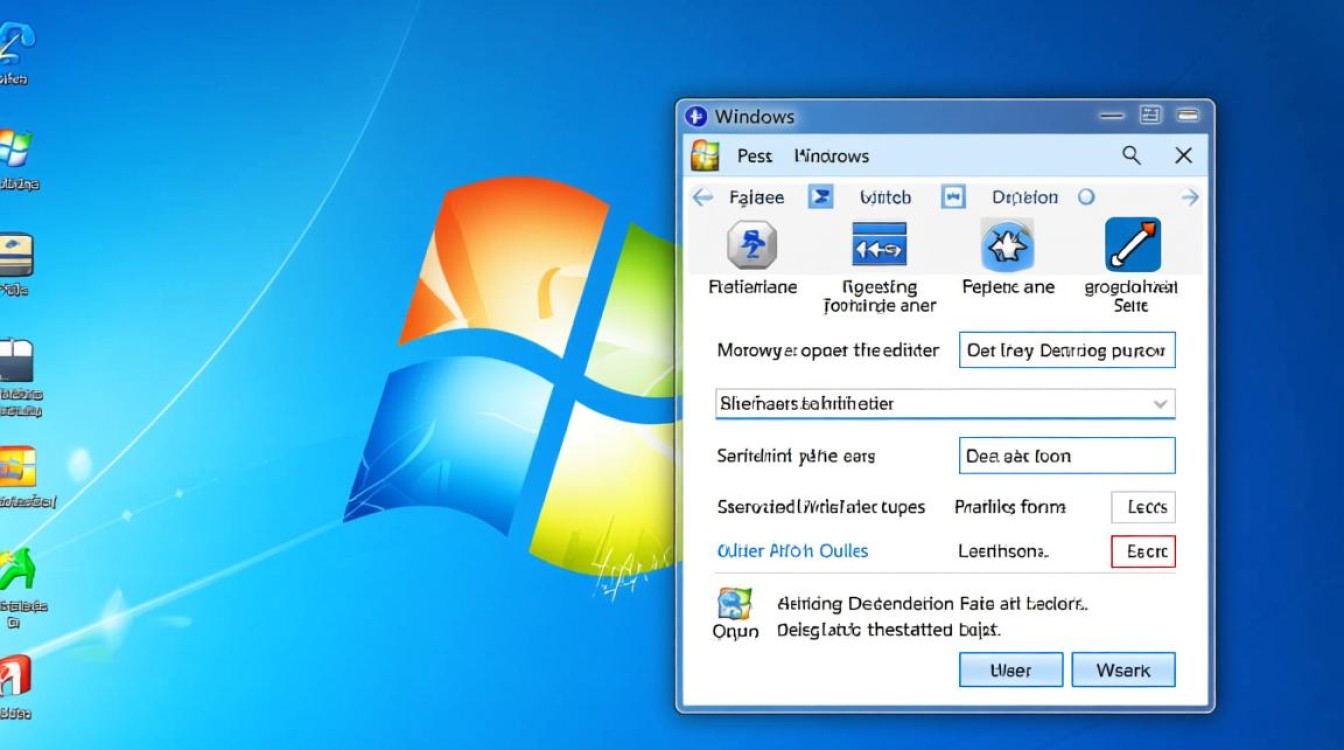The image size is (1344, 750).
Task: Click the red icon at desktop bottom-left
Action: [15, 676]
